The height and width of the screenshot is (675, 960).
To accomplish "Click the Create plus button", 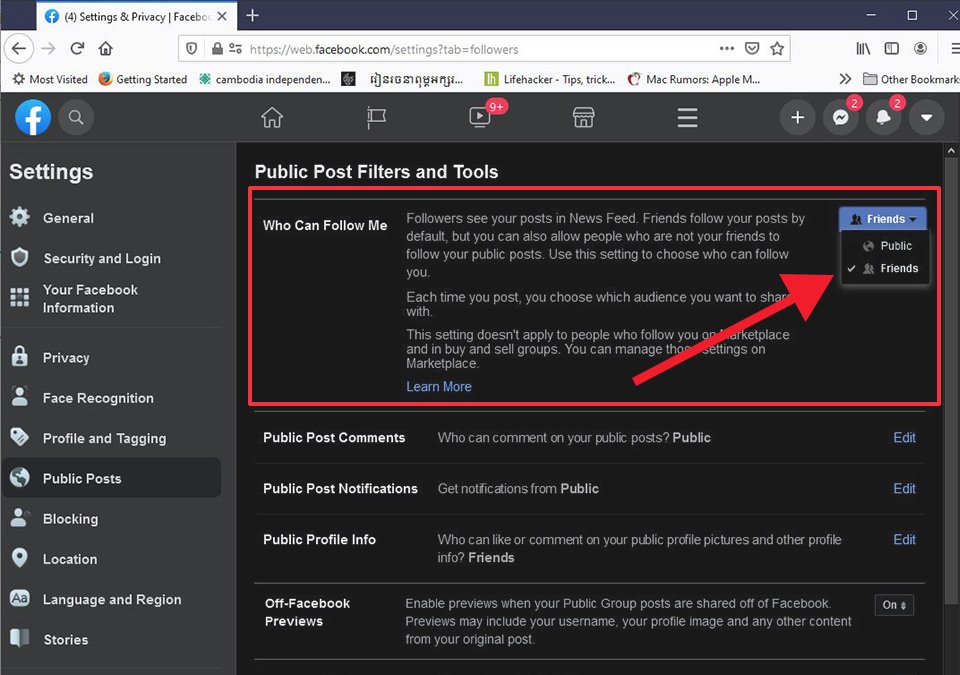I will (797, 117).
